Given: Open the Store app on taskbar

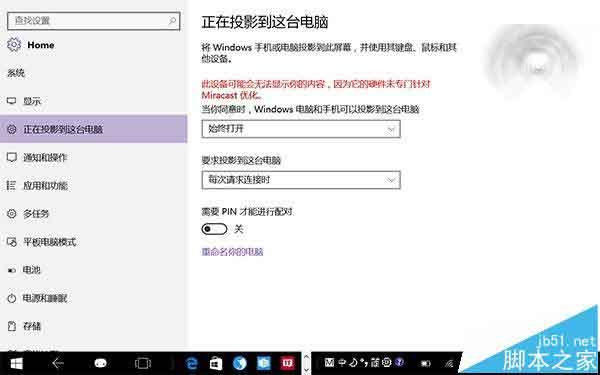Looking at the screenshot, I should 216,363.
